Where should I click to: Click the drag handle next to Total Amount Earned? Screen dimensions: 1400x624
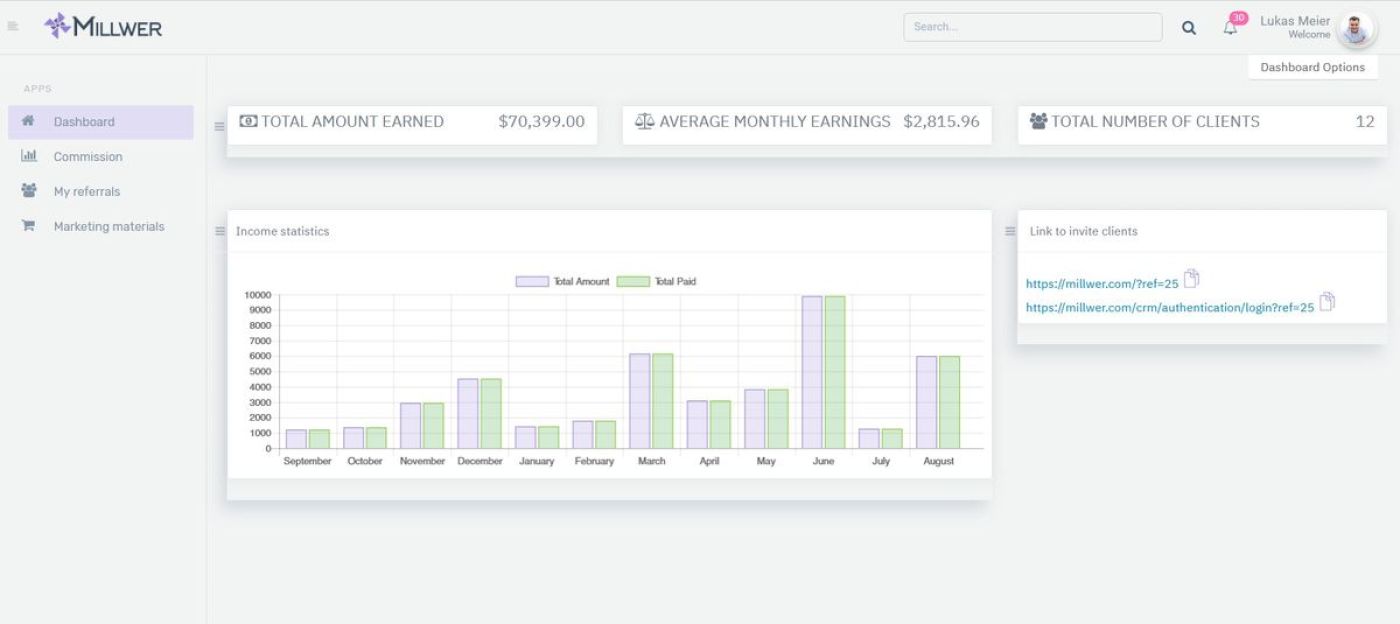coord(219,126)
